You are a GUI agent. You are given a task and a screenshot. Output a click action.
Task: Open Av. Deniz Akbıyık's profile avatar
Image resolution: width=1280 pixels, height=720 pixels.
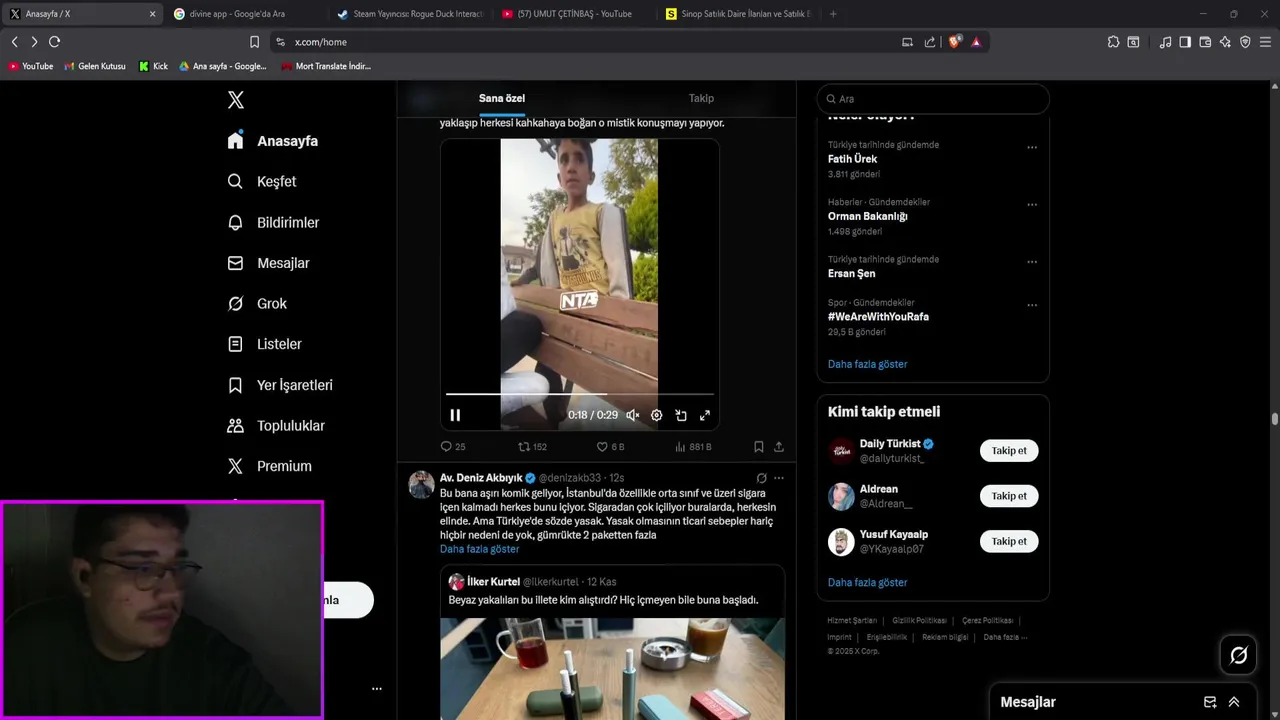(x=421, y=484)
